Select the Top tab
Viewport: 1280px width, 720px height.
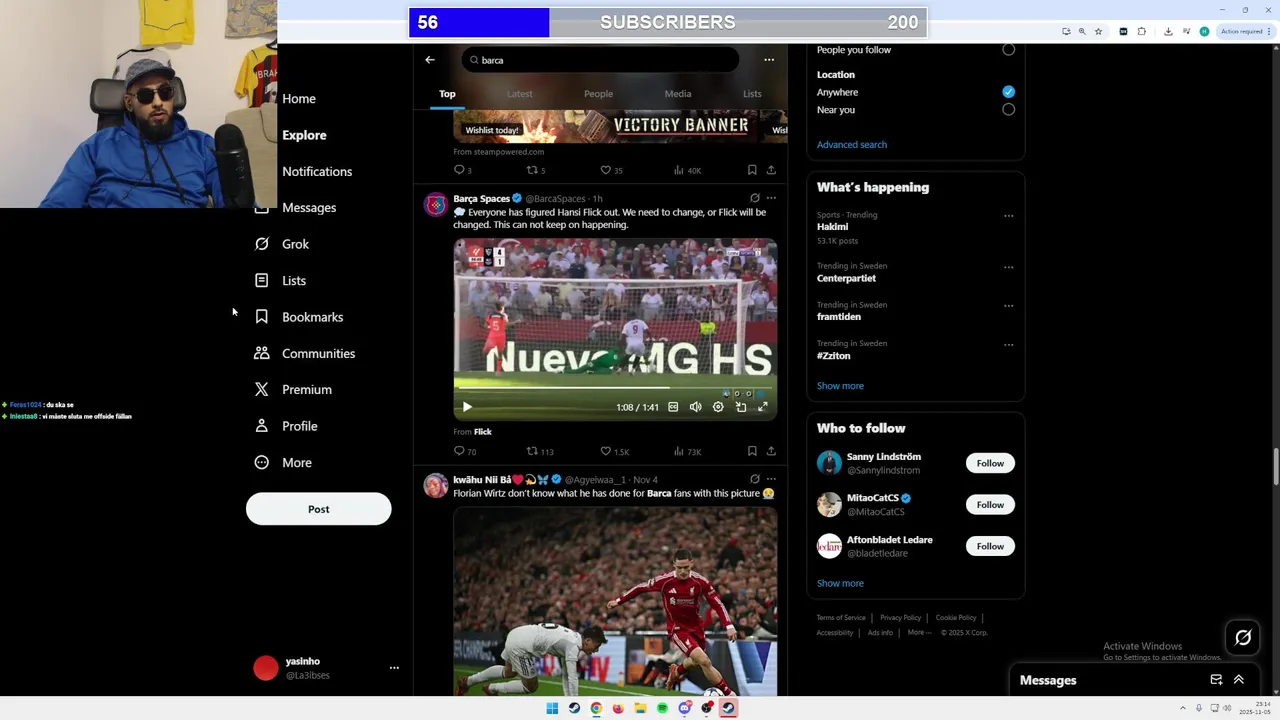coord(447,94)
